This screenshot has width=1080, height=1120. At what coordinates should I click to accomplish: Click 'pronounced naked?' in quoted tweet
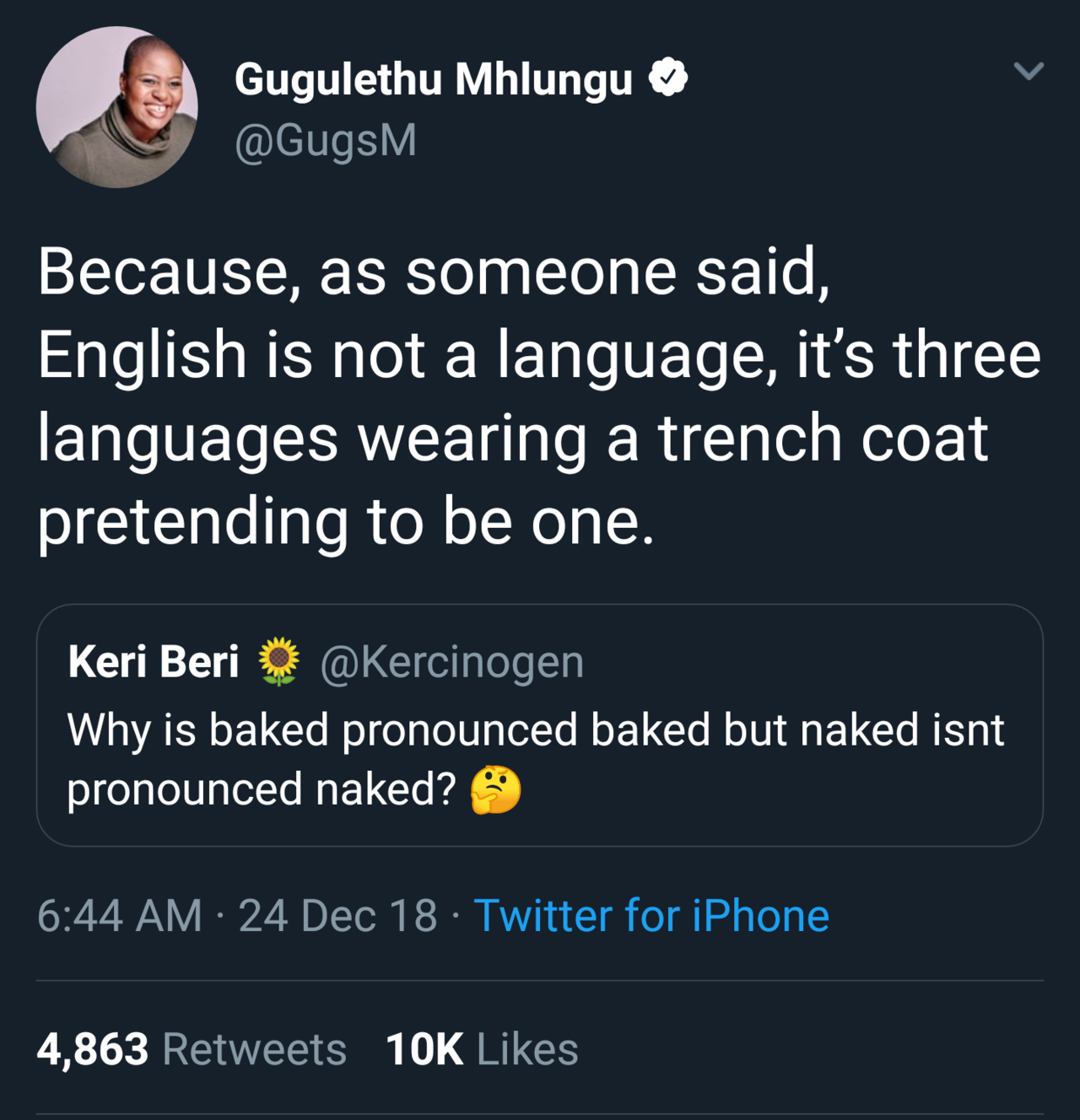coord(262,790)
